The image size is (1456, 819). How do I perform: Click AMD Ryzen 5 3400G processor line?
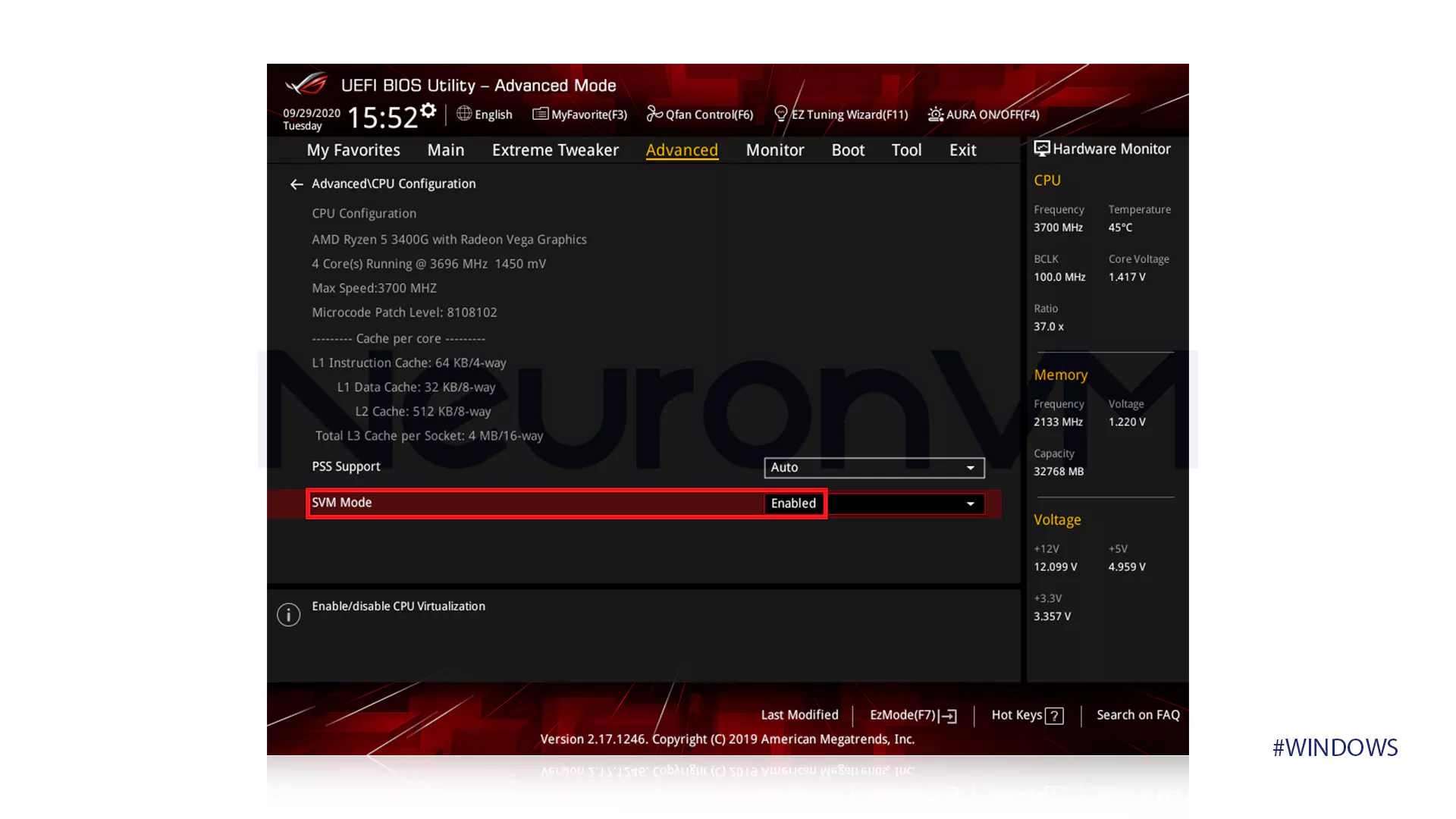[x=449, y=240]
